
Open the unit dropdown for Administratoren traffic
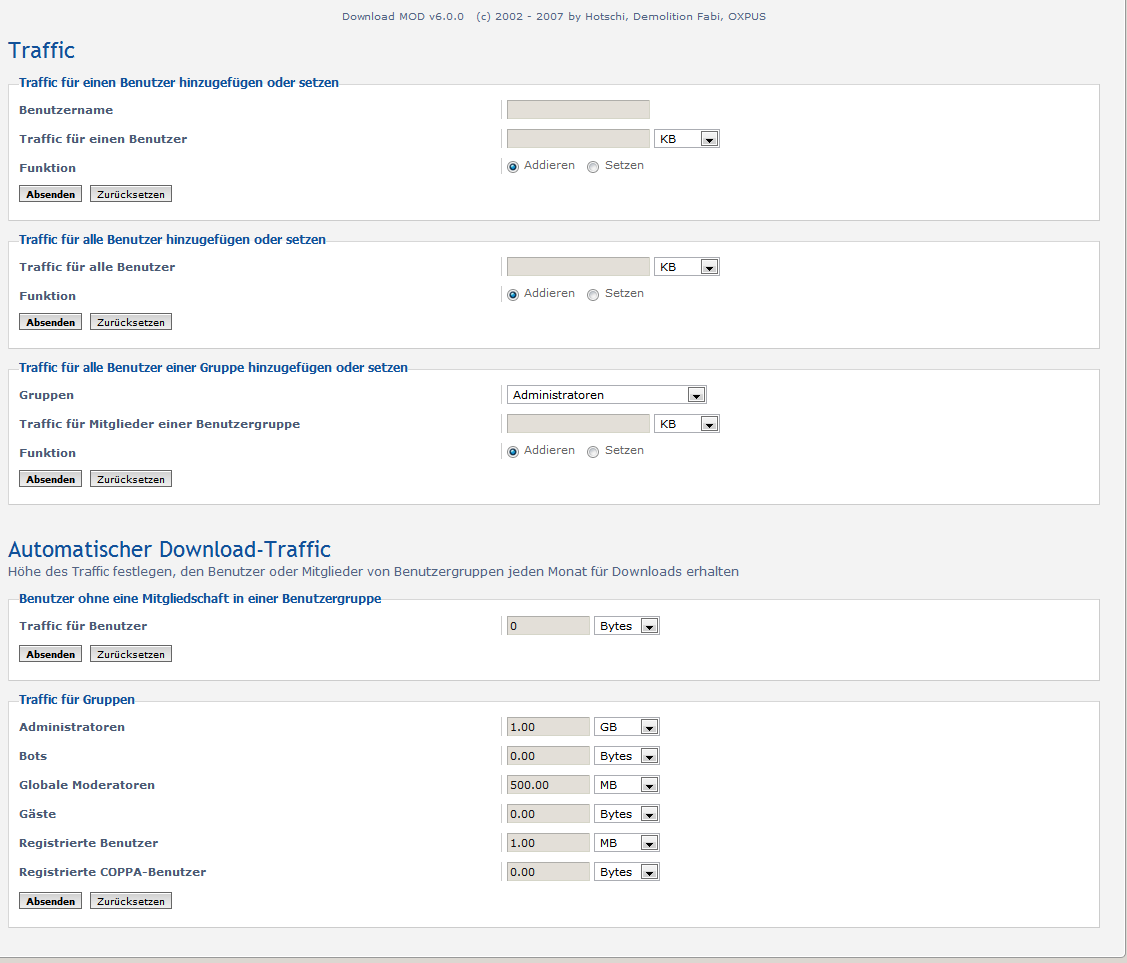click(626, 727)
